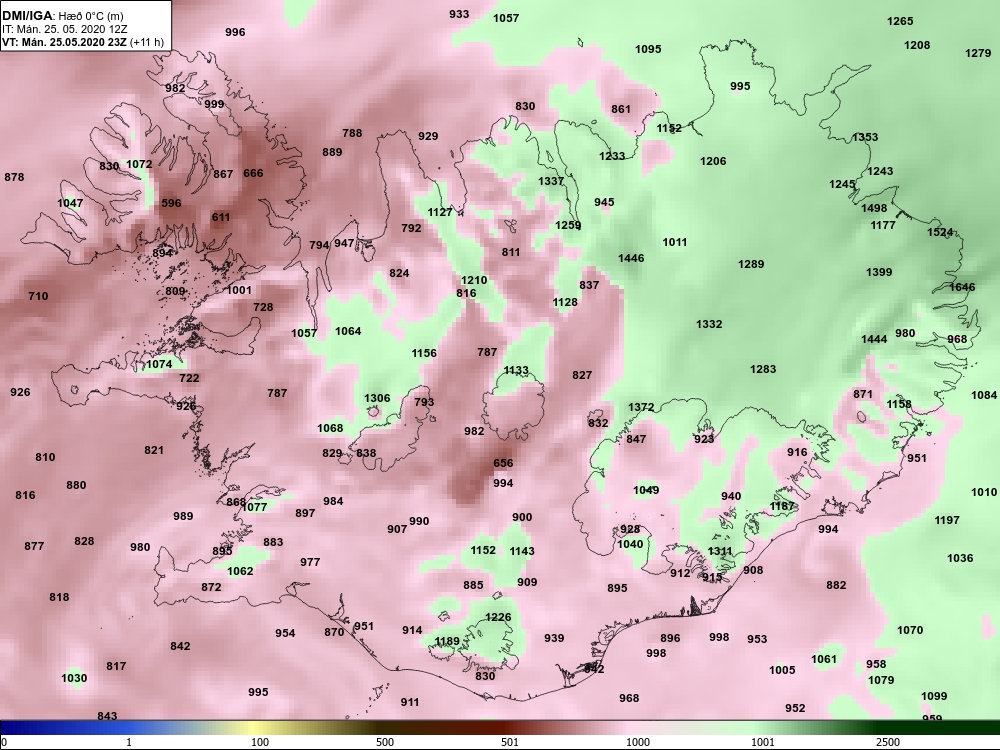Select the map value 1061
This screenshot has width=1000, height=750.
tap(823, 659)
